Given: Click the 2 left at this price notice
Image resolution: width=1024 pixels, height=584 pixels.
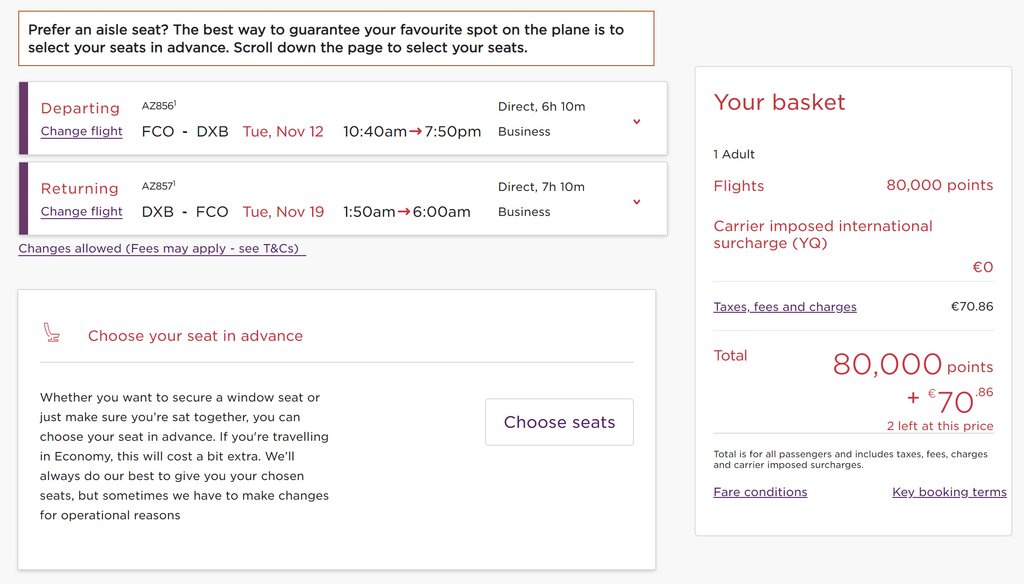Looking at the screenshot, I should coord(940,426).
